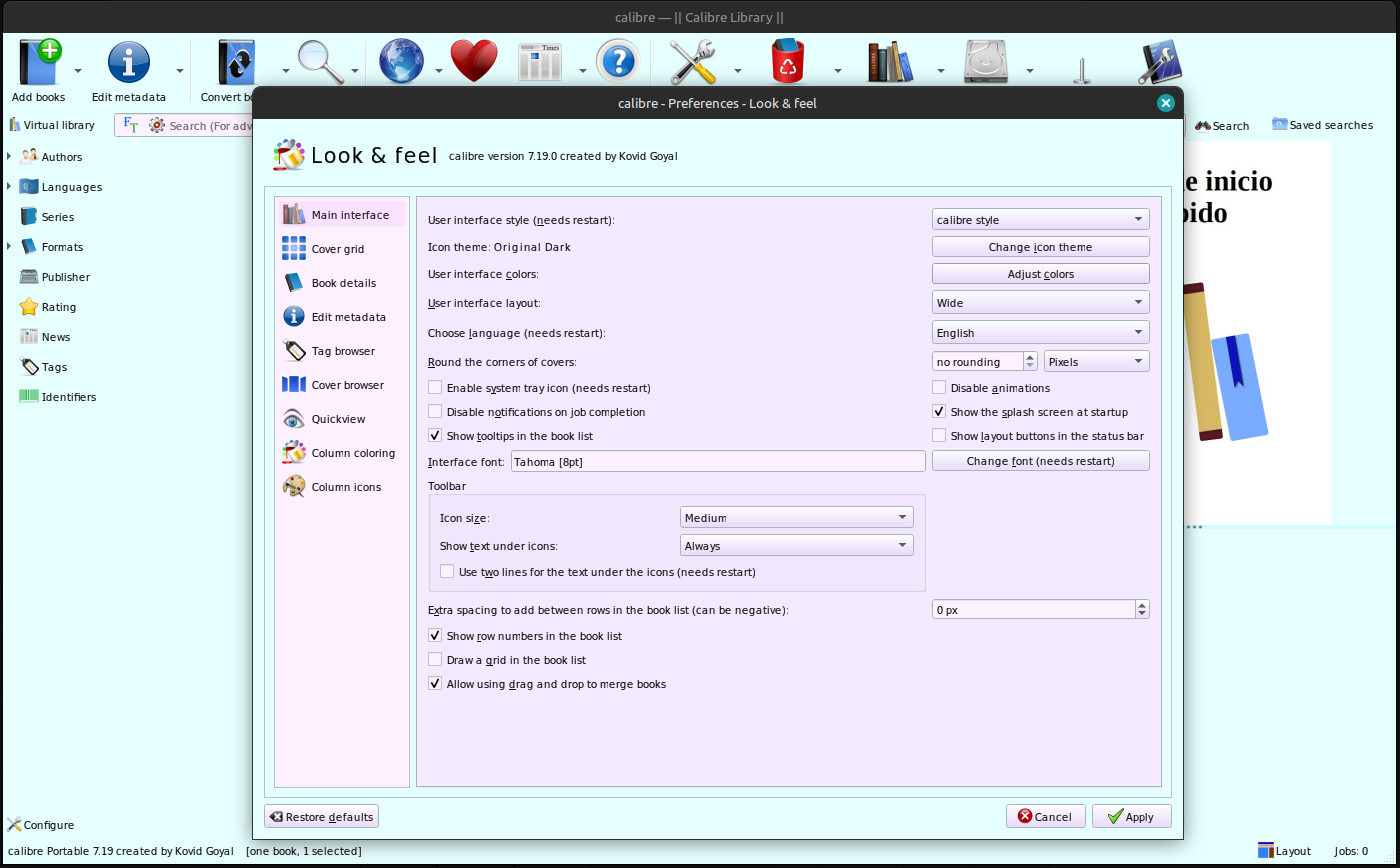The image size is (1400, 868).
Task: Open the Edit metadata preferences section
Action: click(x=340, y=317)
